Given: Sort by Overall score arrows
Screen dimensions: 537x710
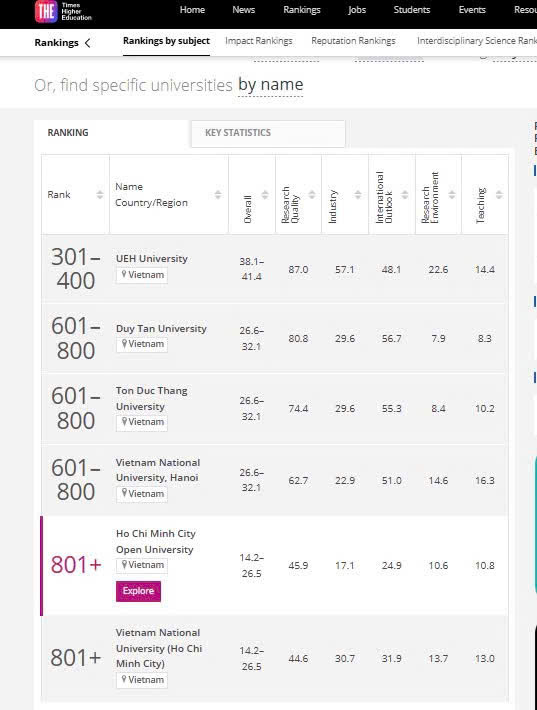Looking at the screenshot, I should point(265,195).
